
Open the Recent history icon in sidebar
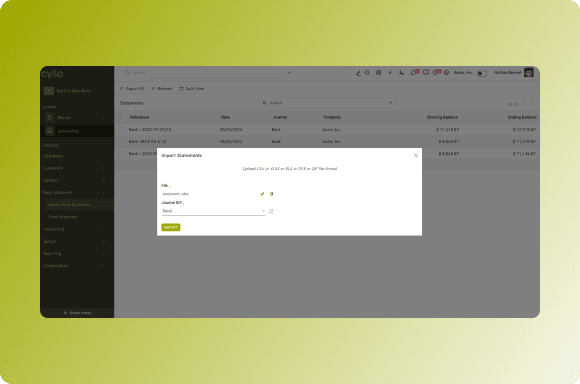pos(50,117)
